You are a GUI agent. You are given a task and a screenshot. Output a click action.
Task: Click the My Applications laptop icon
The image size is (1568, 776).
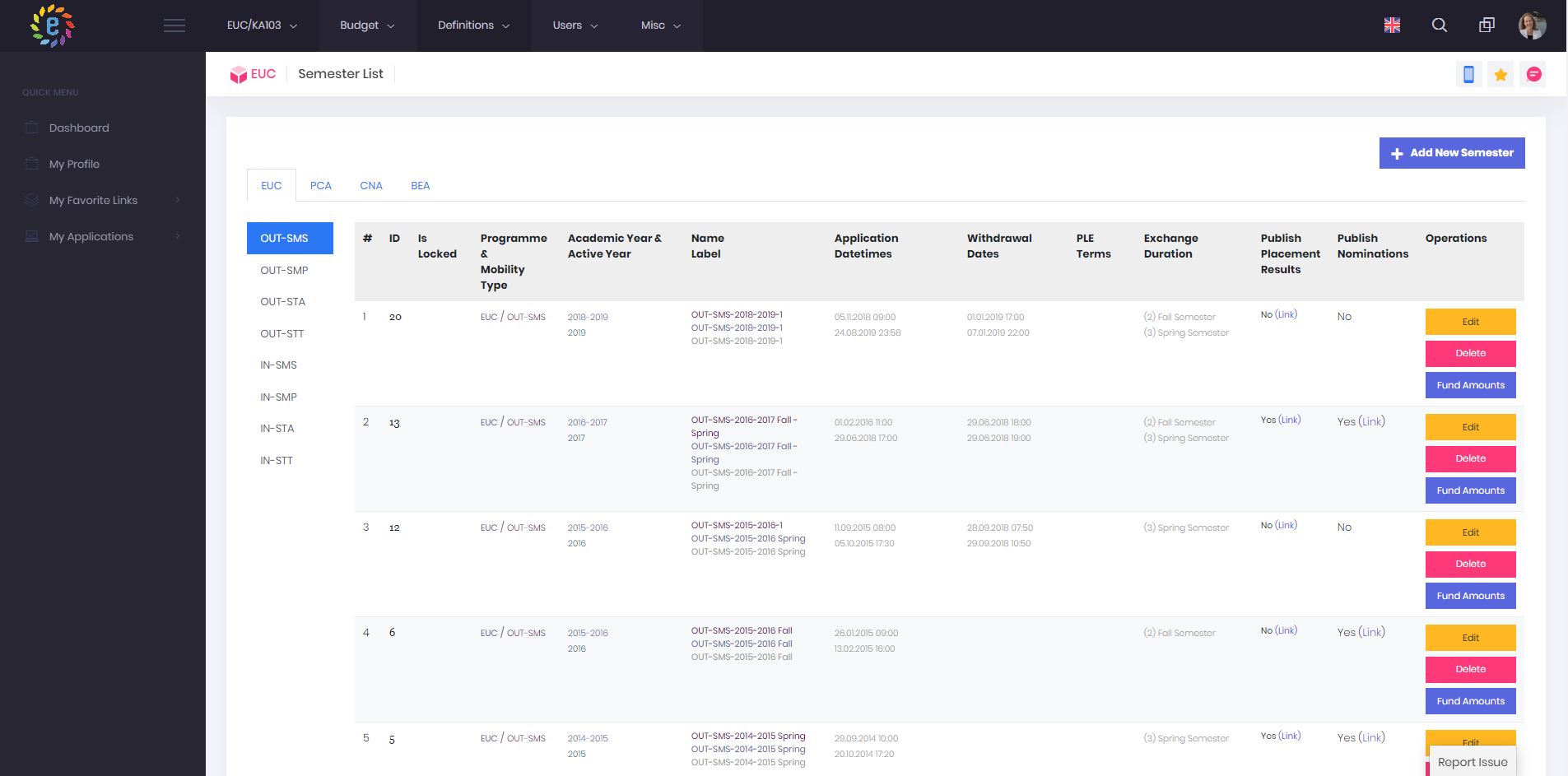pyautogui.click(x=31, y=236)
